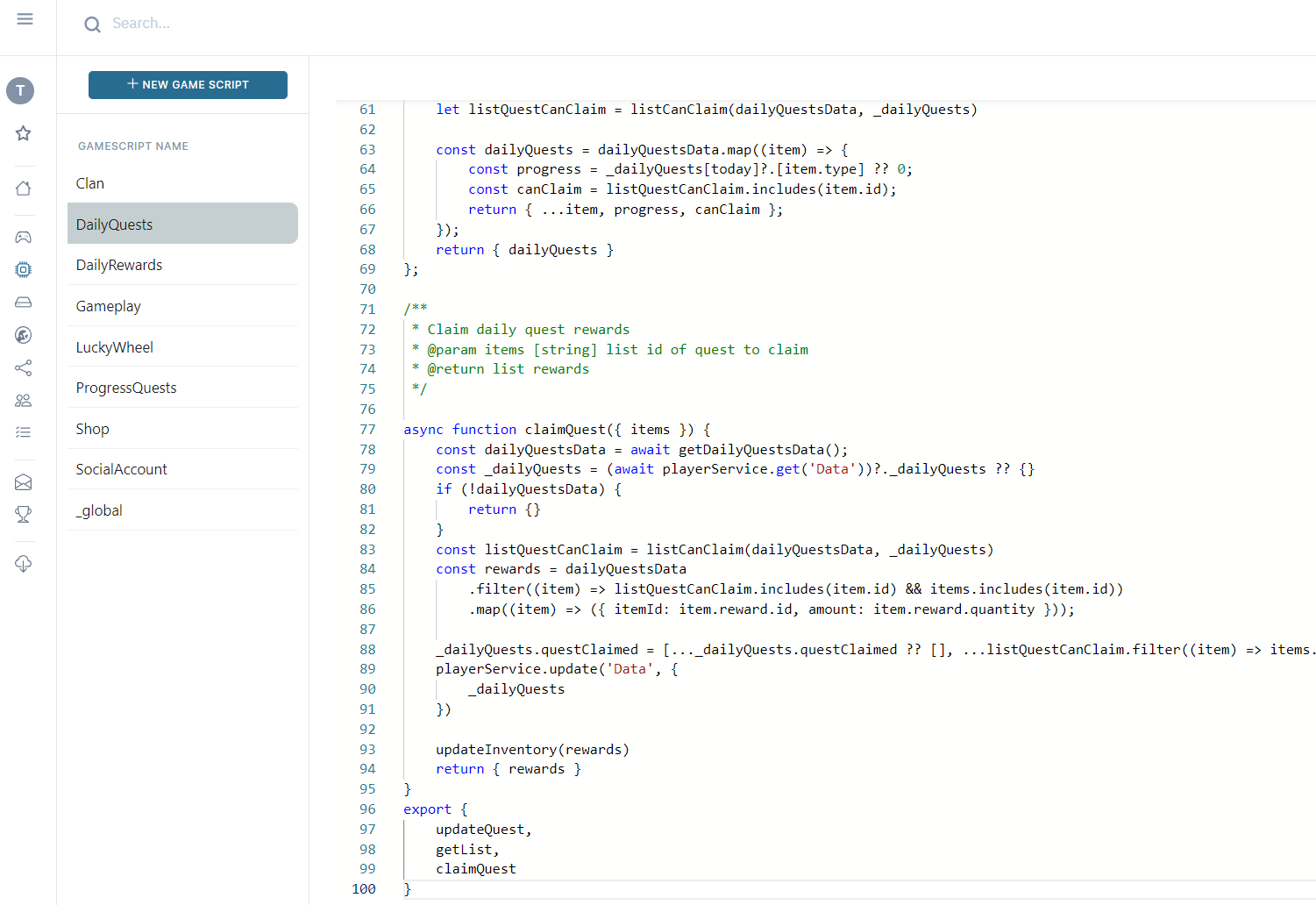Open the mail envelope icon
Screen dimensions: 1316x905
[x=24, y=482]
